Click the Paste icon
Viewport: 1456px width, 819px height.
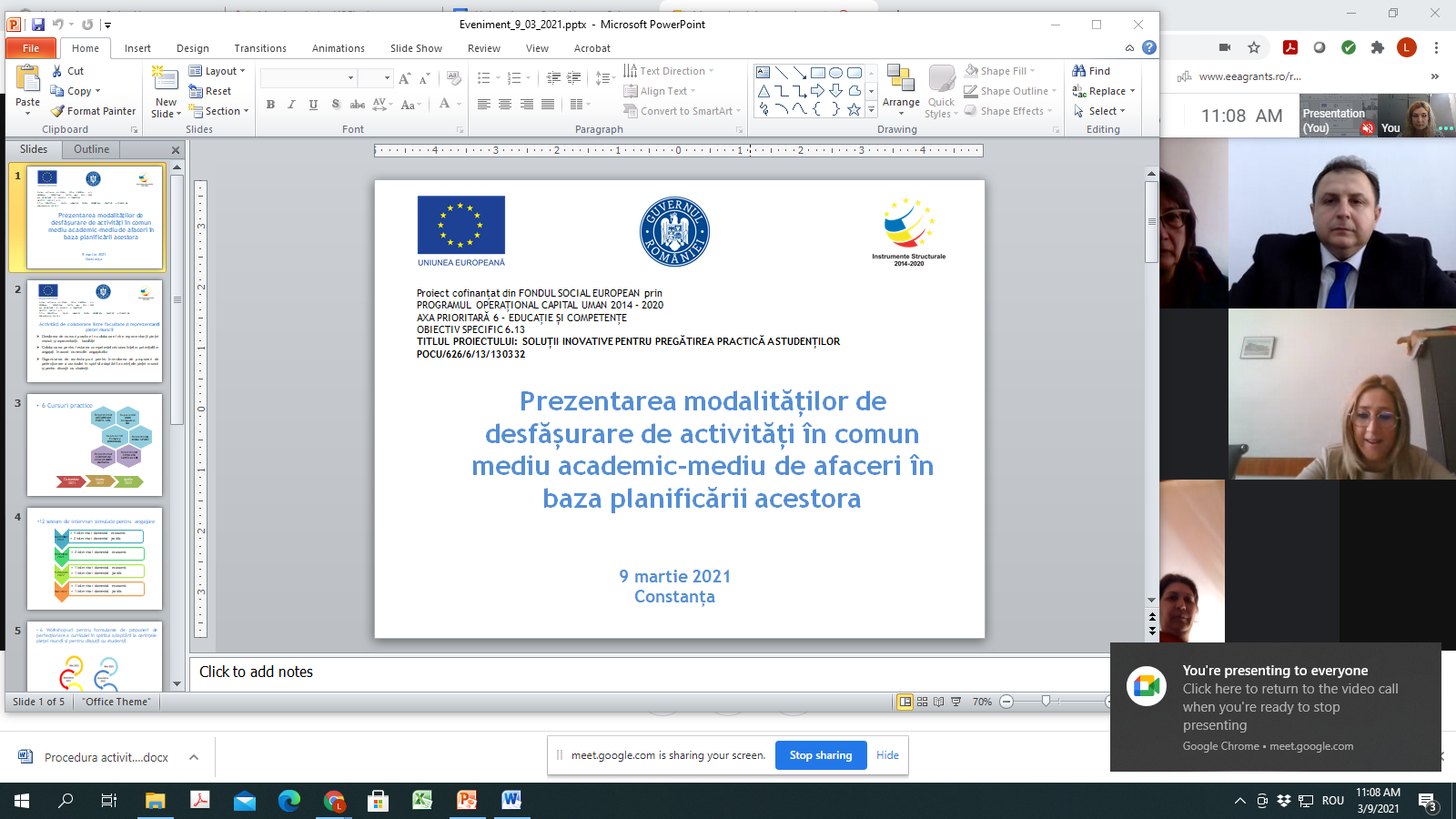27,82
